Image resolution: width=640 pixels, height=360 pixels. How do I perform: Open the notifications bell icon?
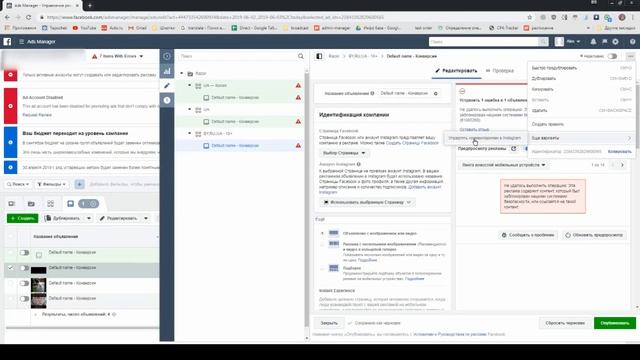(x=593, y=42)
